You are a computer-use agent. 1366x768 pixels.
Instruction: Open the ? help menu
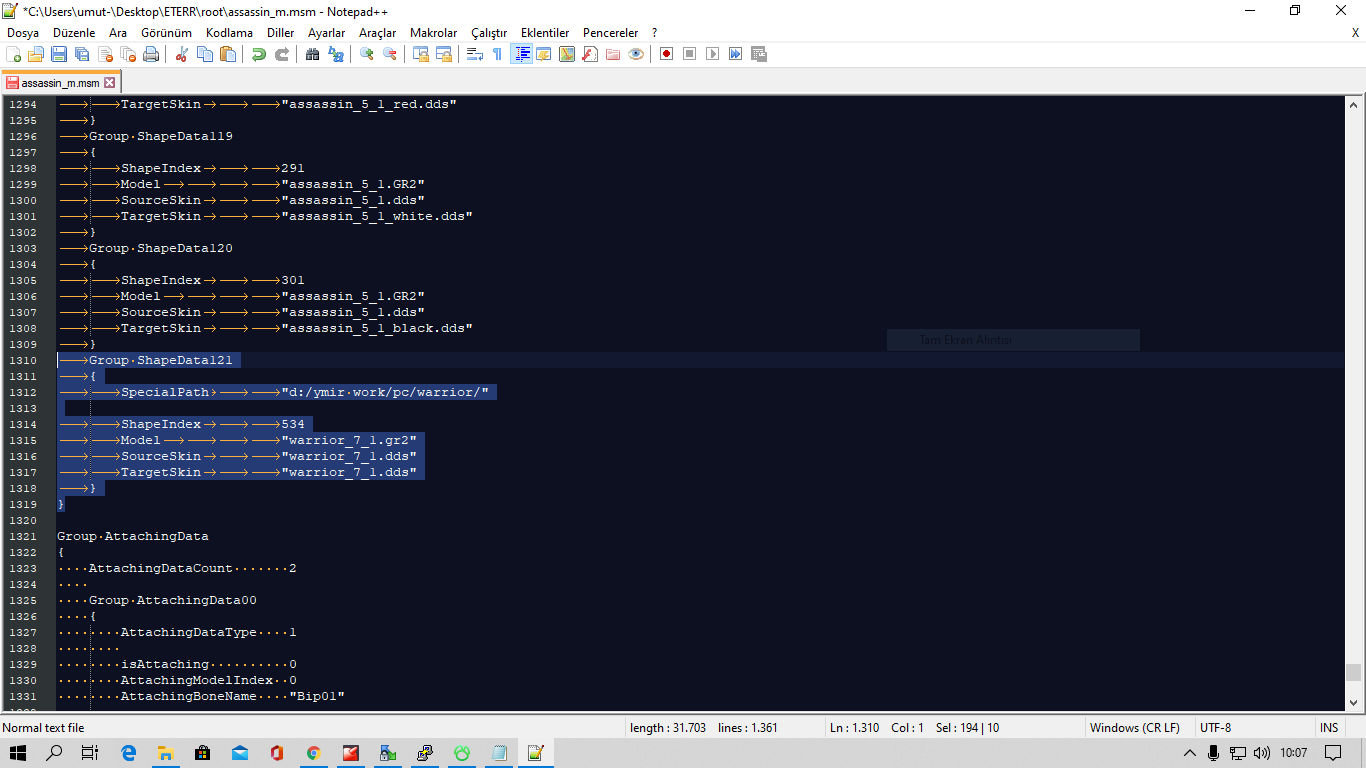pos(654,33)
